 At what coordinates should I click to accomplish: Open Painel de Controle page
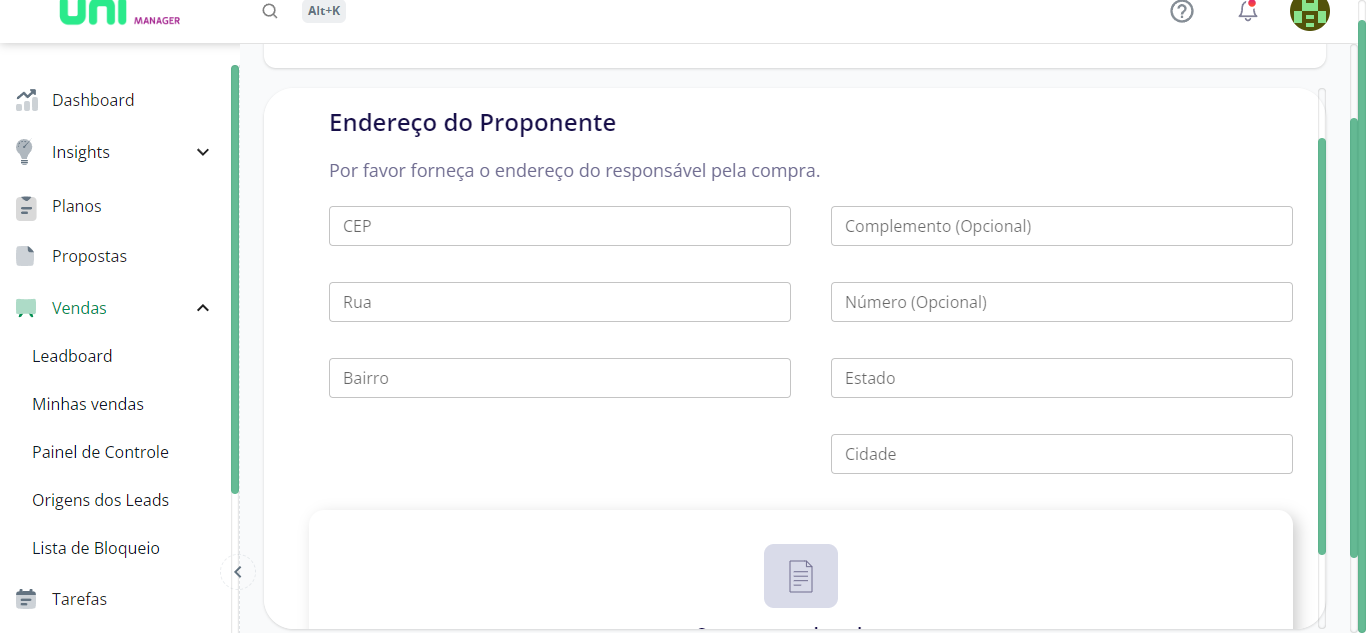(100, 452)
